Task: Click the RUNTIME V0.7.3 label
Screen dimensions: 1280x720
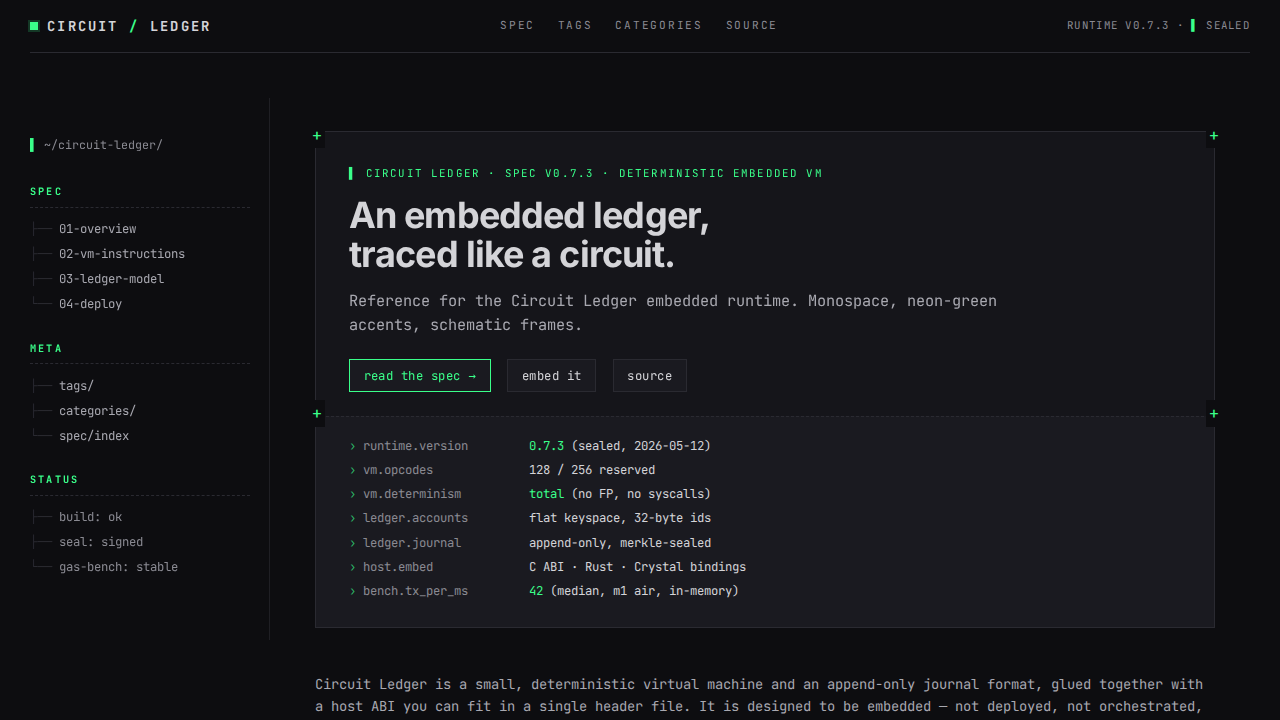Action: [x=1118, y=25]
